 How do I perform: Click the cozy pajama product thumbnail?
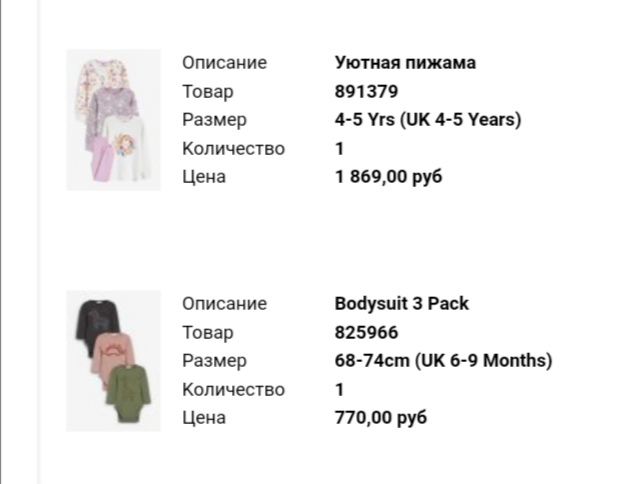113,120
